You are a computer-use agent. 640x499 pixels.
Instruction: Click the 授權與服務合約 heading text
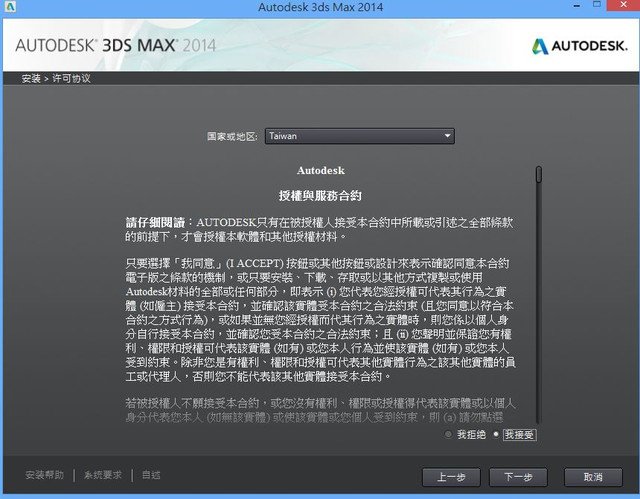point(320,196)
